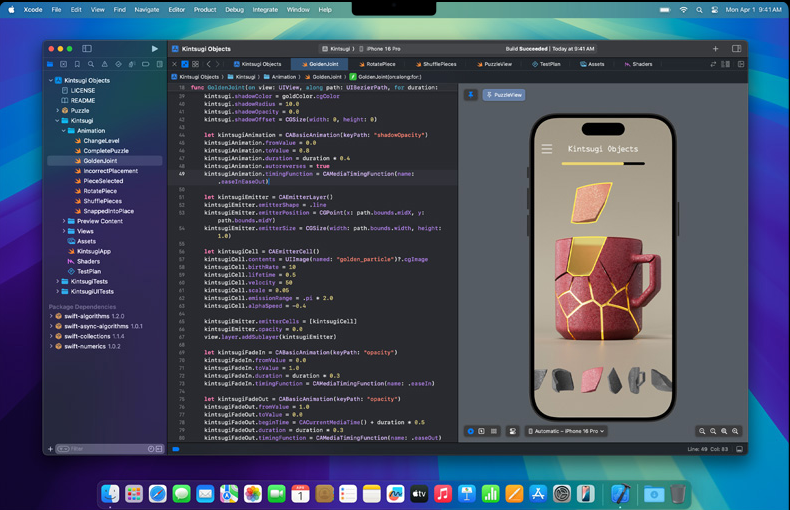Expand the swift-algorithms package
Image resolution: width=790 pixels, height=510 pixels.
[x=51, y=316]
